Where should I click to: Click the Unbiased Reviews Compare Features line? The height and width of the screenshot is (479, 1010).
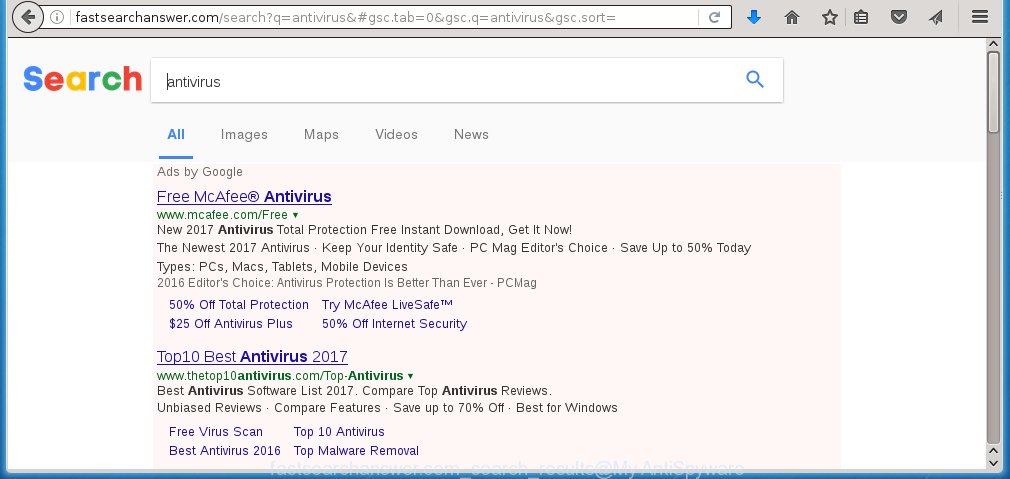click(x=387, y=408)
